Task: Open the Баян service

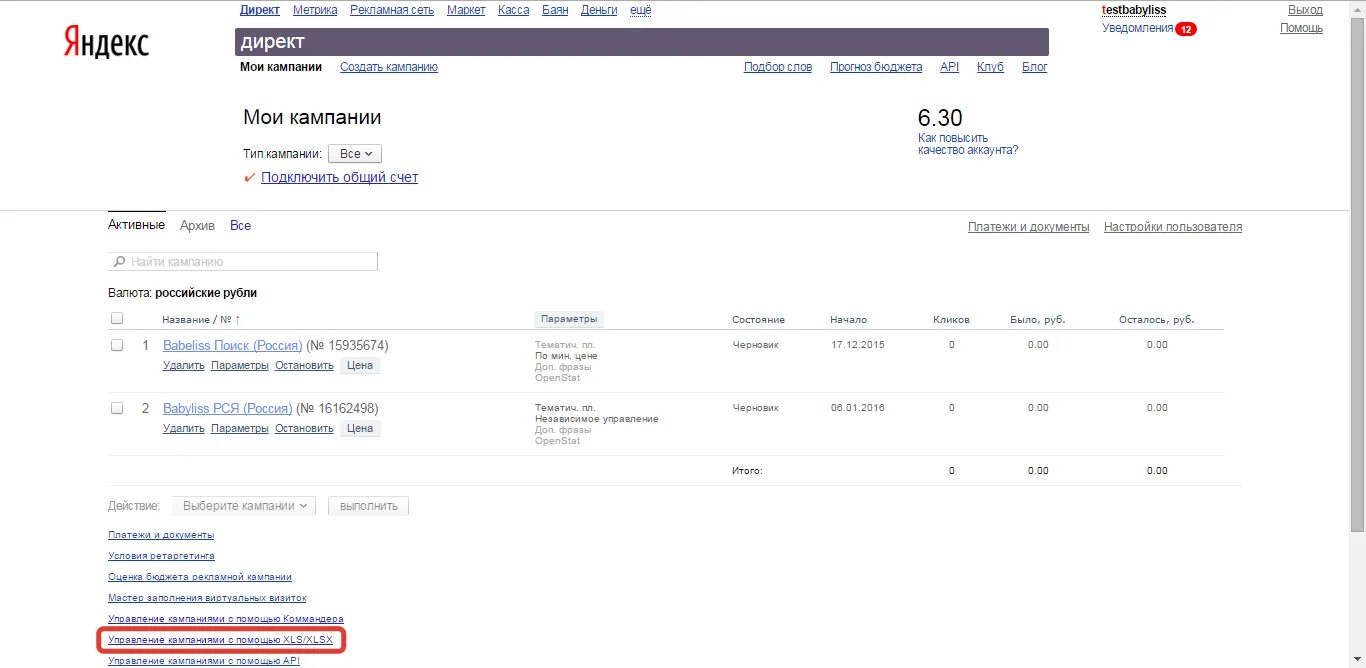Action: 555,10
